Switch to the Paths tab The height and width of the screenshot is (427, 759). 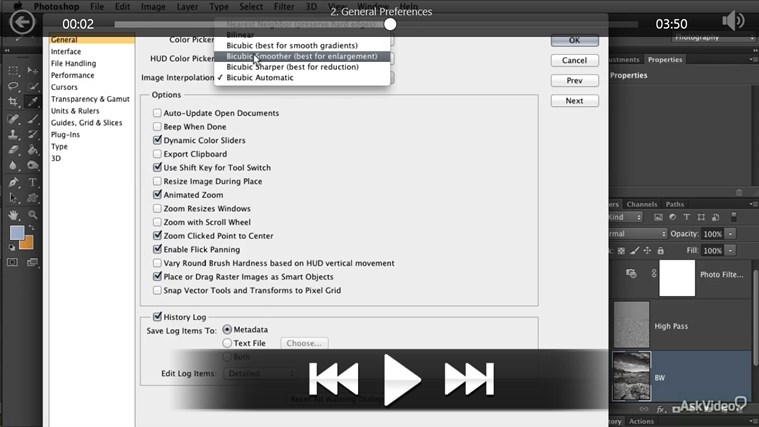tap(674, 204)
